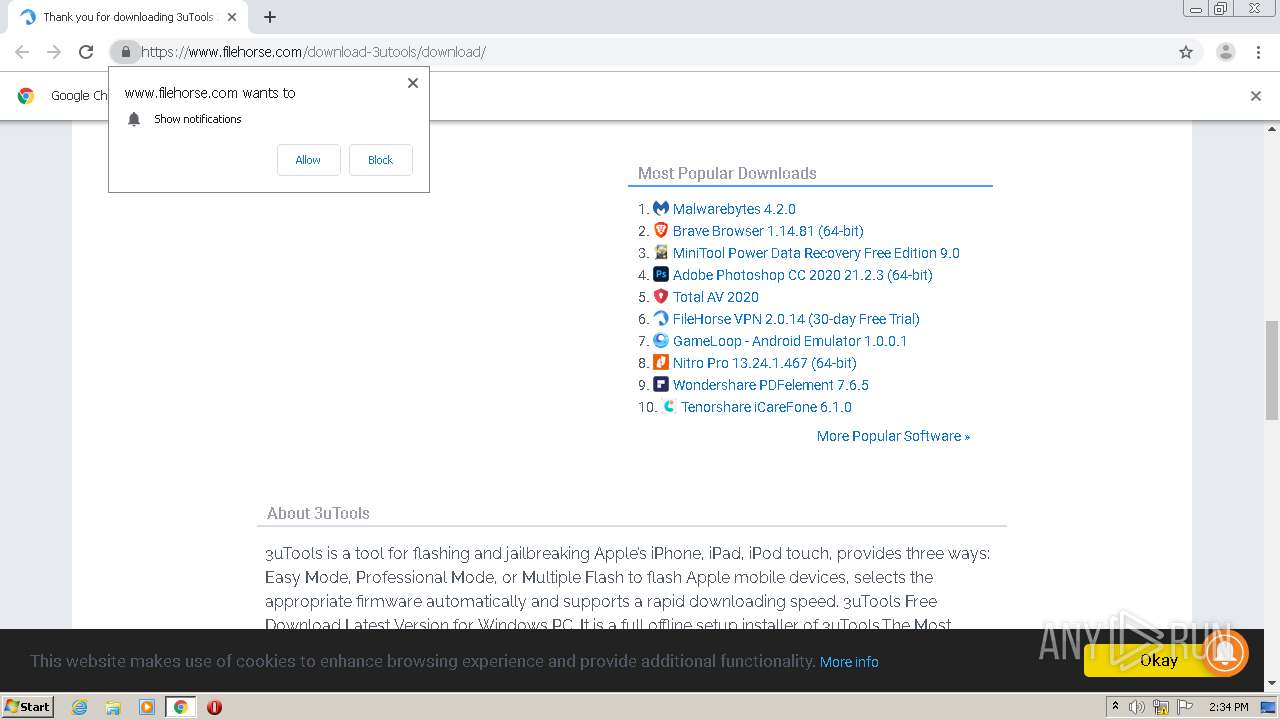The image size is (1280, 720).
Task: Click the Most Popular Downloads heading
Action: click(x=727, y=173)
